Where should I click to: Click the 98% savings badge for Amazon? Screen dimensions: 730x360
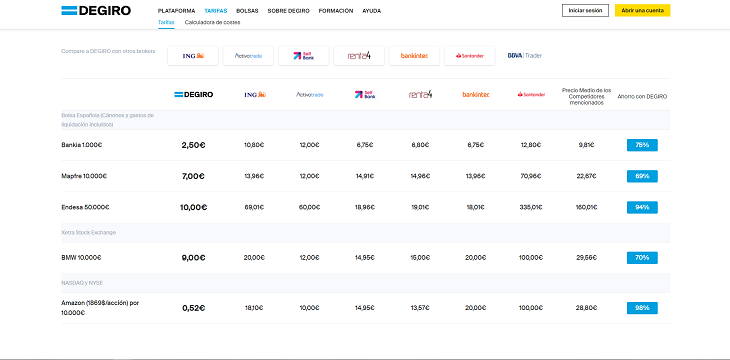point(642,308)
